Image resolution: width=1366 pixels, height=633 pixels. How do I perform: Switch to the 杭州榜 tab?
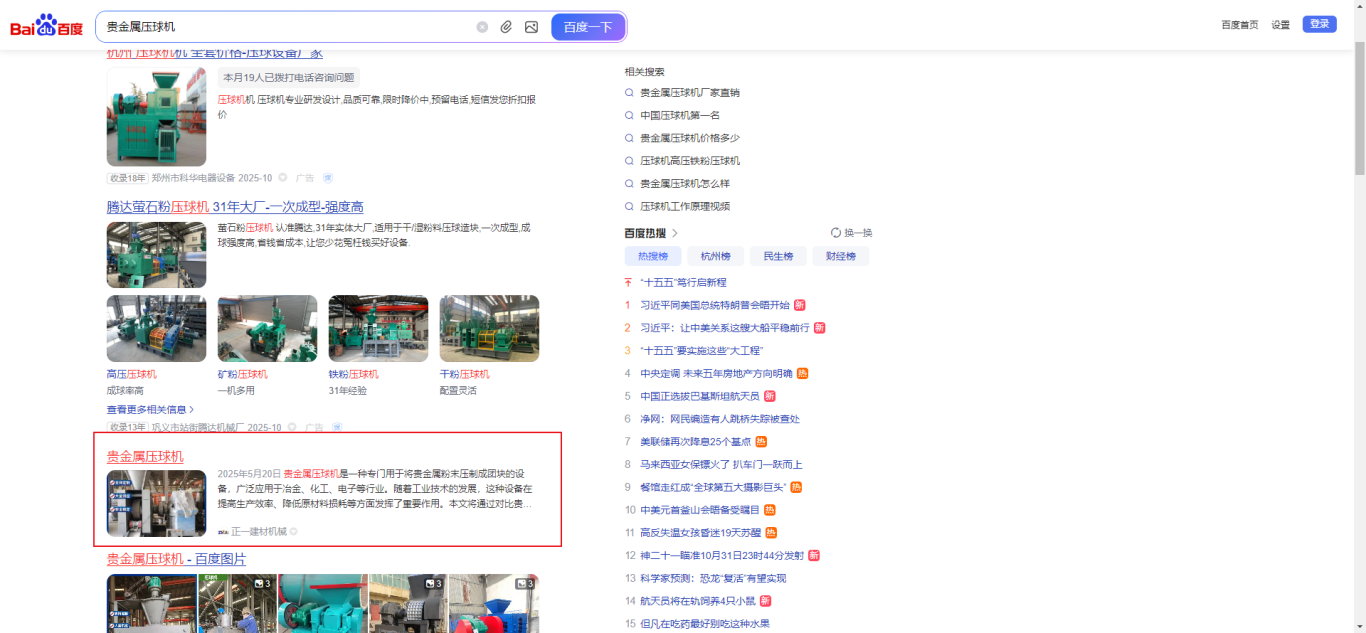[715, 257]
